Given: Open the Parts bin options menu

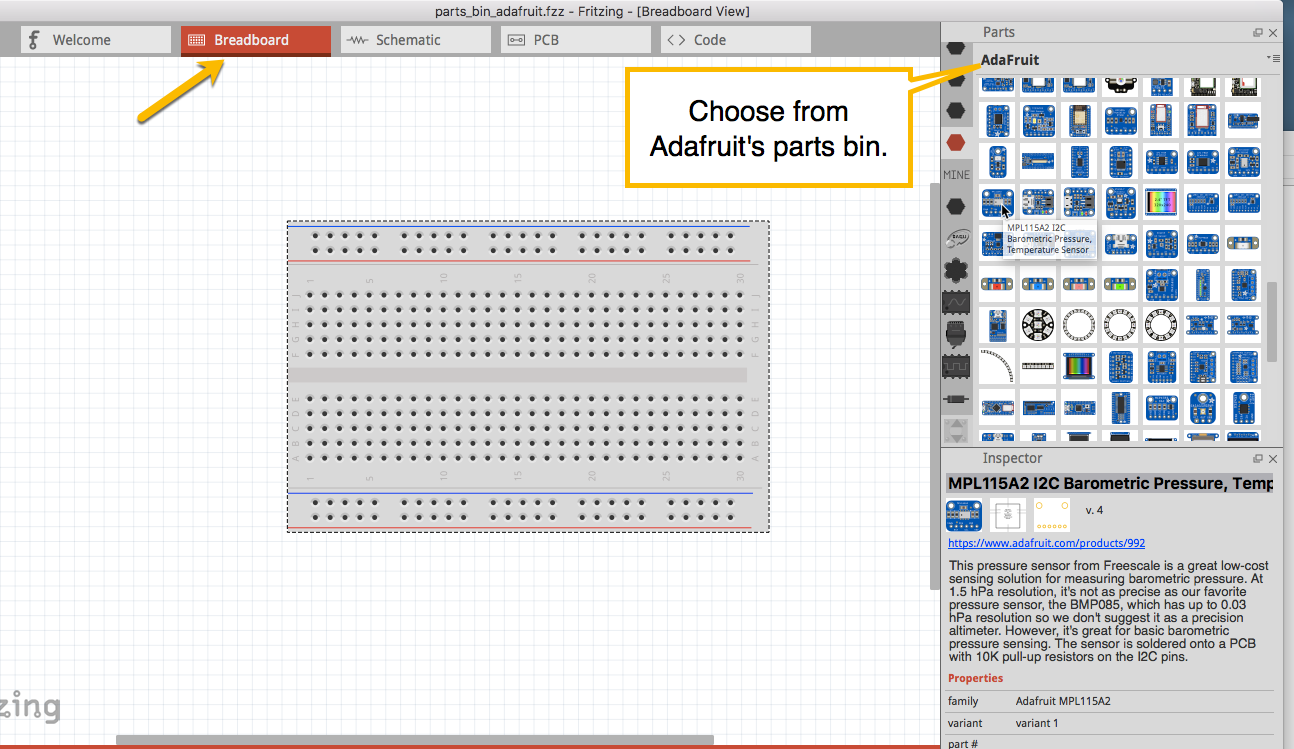Looking at the screenshot, I should [1272, 59].
